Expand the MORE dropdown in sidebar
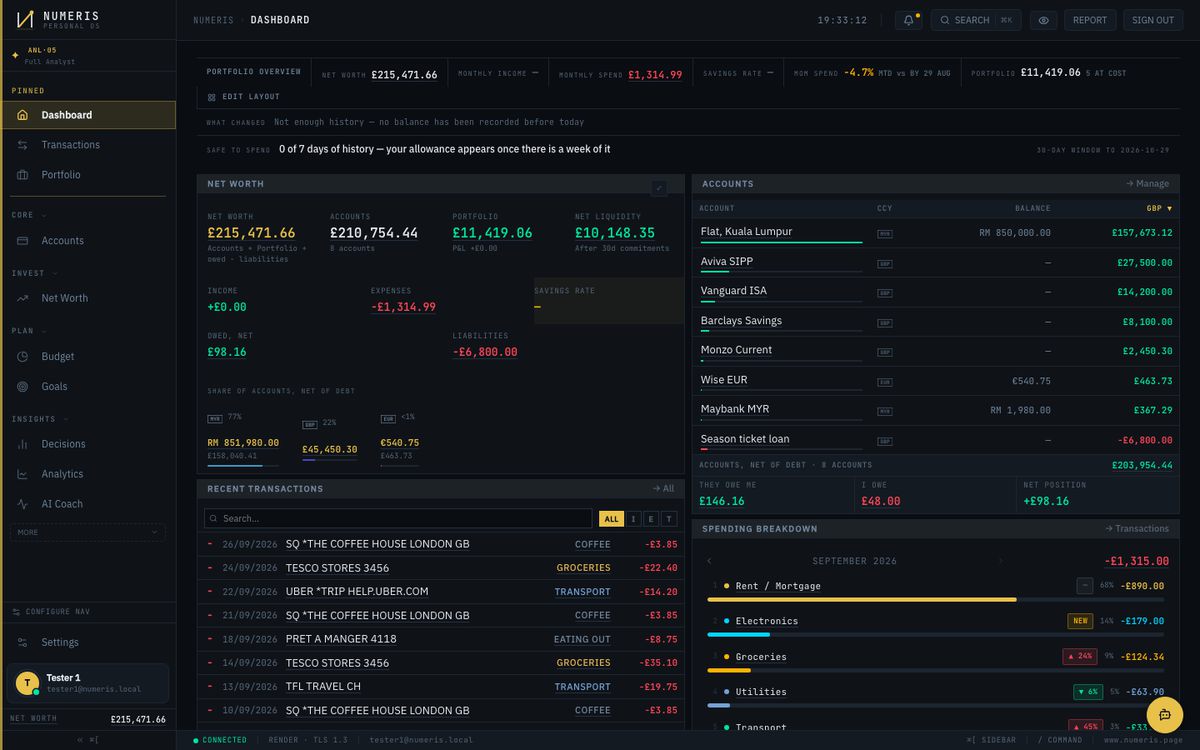 click(x=88, y=532)
